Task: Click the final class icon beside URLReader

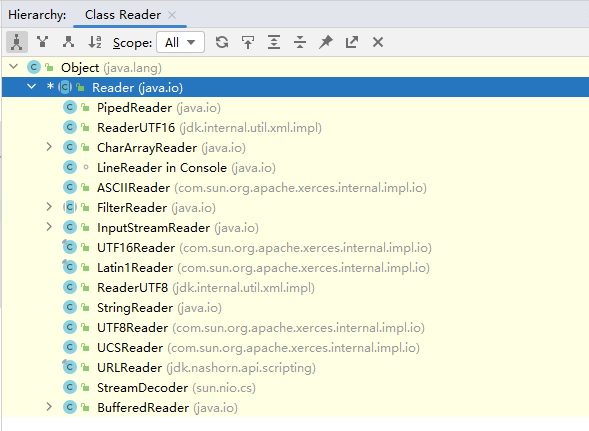Action: point(70,367)
